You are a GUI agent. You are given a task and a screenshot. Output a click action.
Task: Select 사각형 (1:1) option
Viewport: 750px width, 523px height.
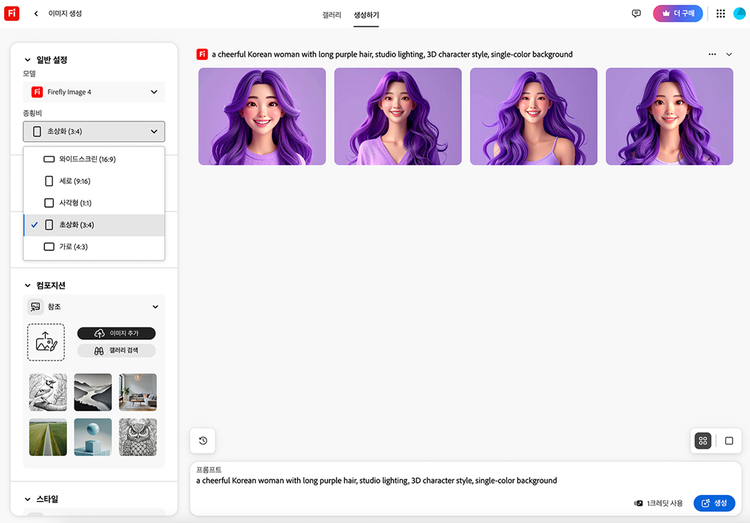(x=94, y=203)
